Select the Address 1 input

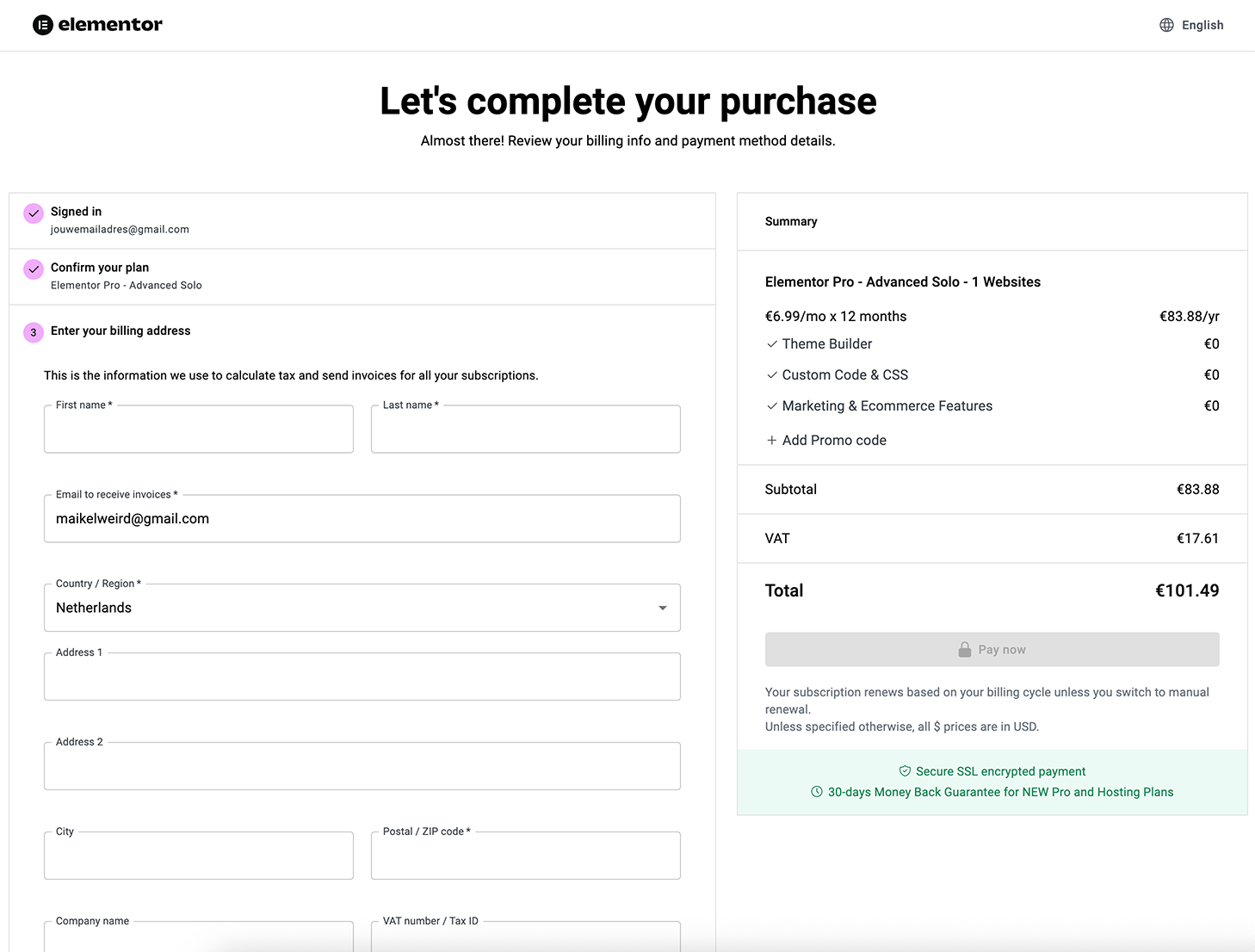pyautogui.click(x=362, y=677)
